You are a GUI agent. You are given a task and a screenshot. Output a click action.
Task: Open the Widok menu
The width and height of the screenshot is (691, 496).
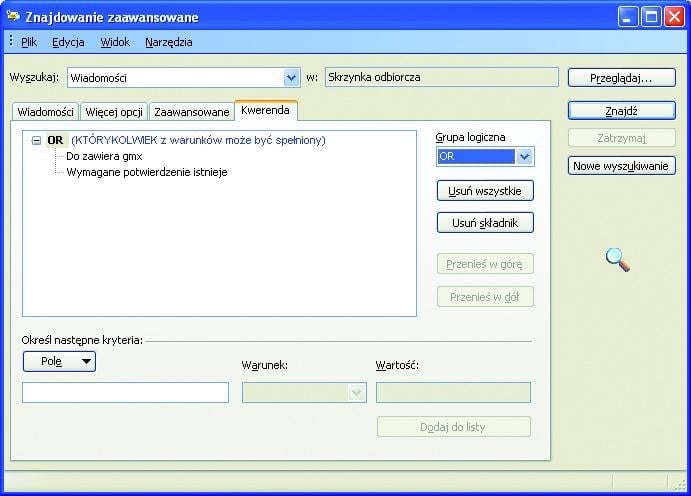click(114, 42)
